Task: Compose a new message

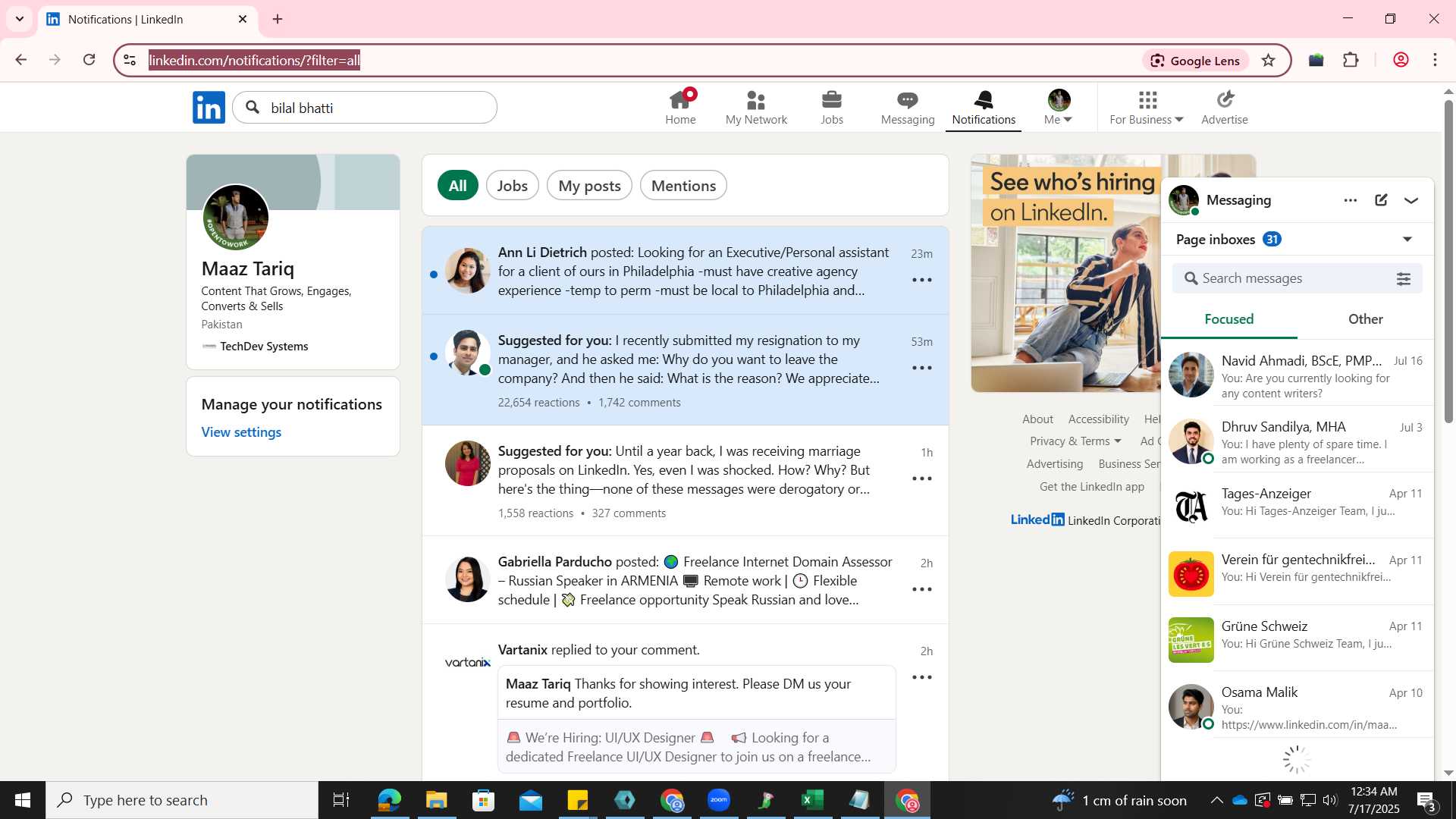Action: pos(1382,200)
